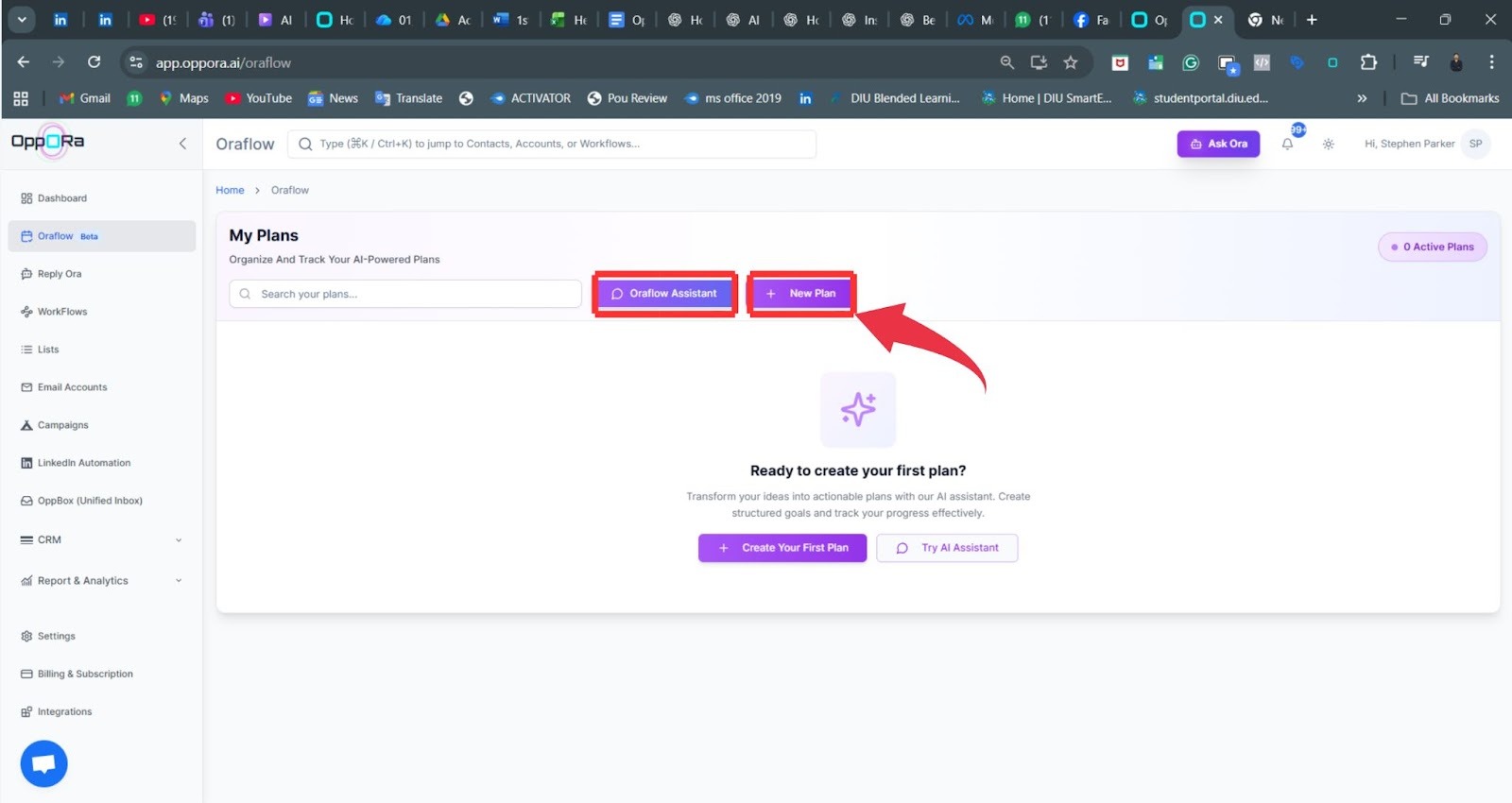Bookmark this page with the star icon
Viewport: 1512px width, 803px height.
coord(1070,62)
